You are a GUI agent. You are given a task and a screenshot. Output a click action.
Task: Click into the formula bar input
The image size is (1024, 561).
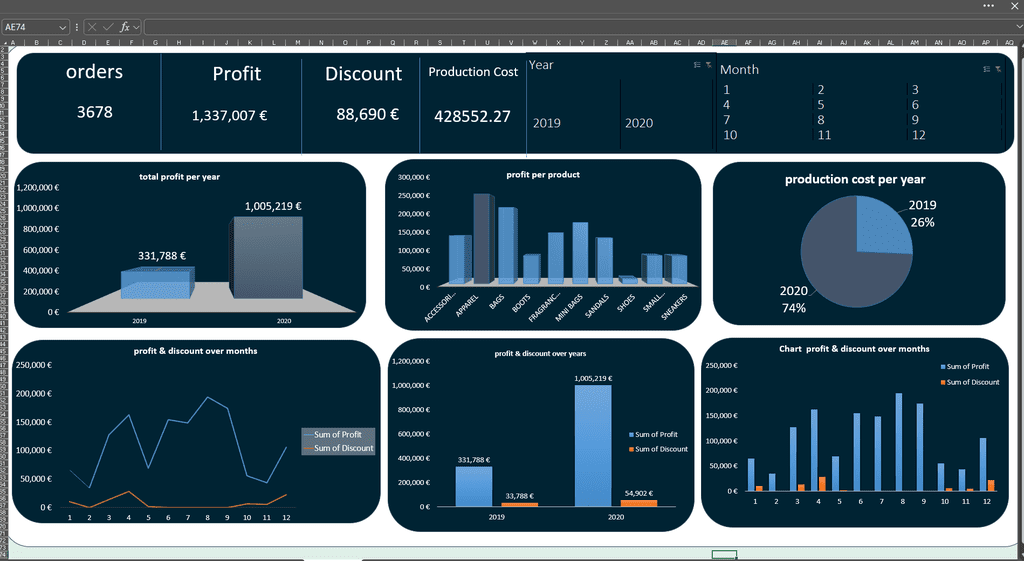[578, 27]
